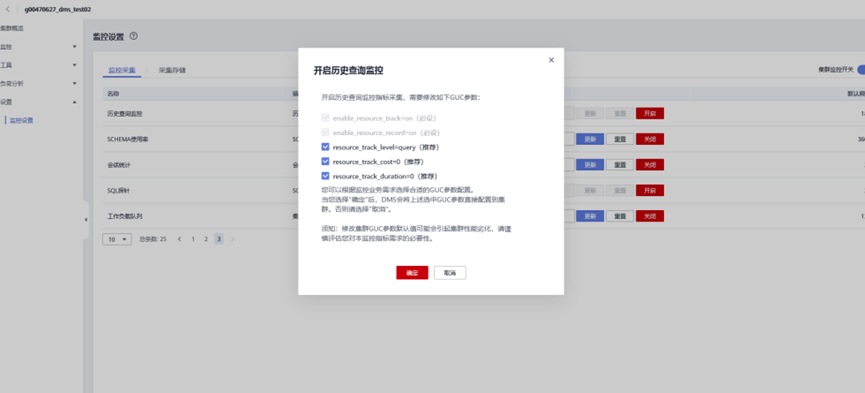This screenshot has width=865, height=393.
Task: Go to next page arrow in pagination
Action: (x=232, y=239)
